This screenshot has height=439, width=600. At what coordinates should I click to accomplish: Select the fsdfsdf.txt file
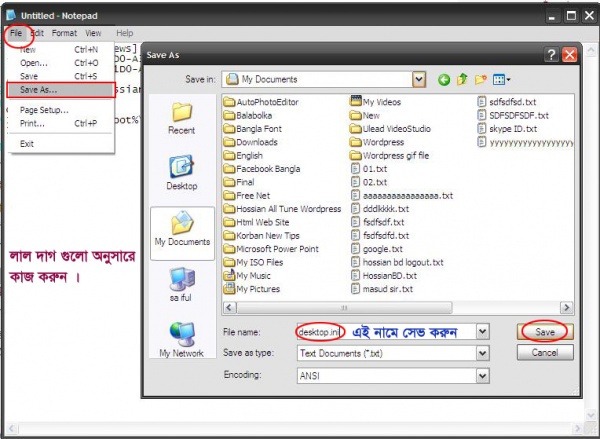tap(378, 222)
